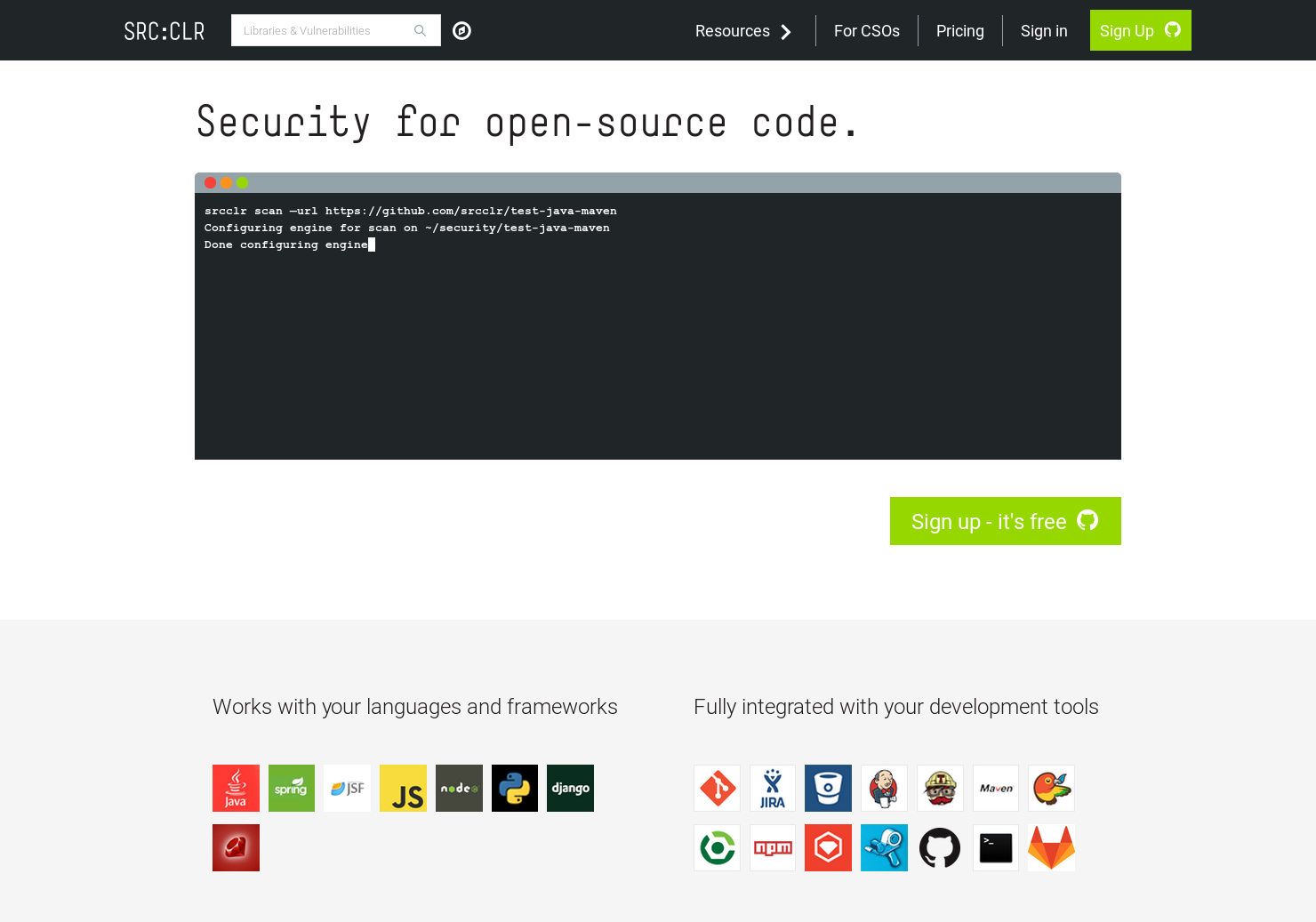Open the Maven integration icon
This screenshot has height=922, width=1316.
995,788
